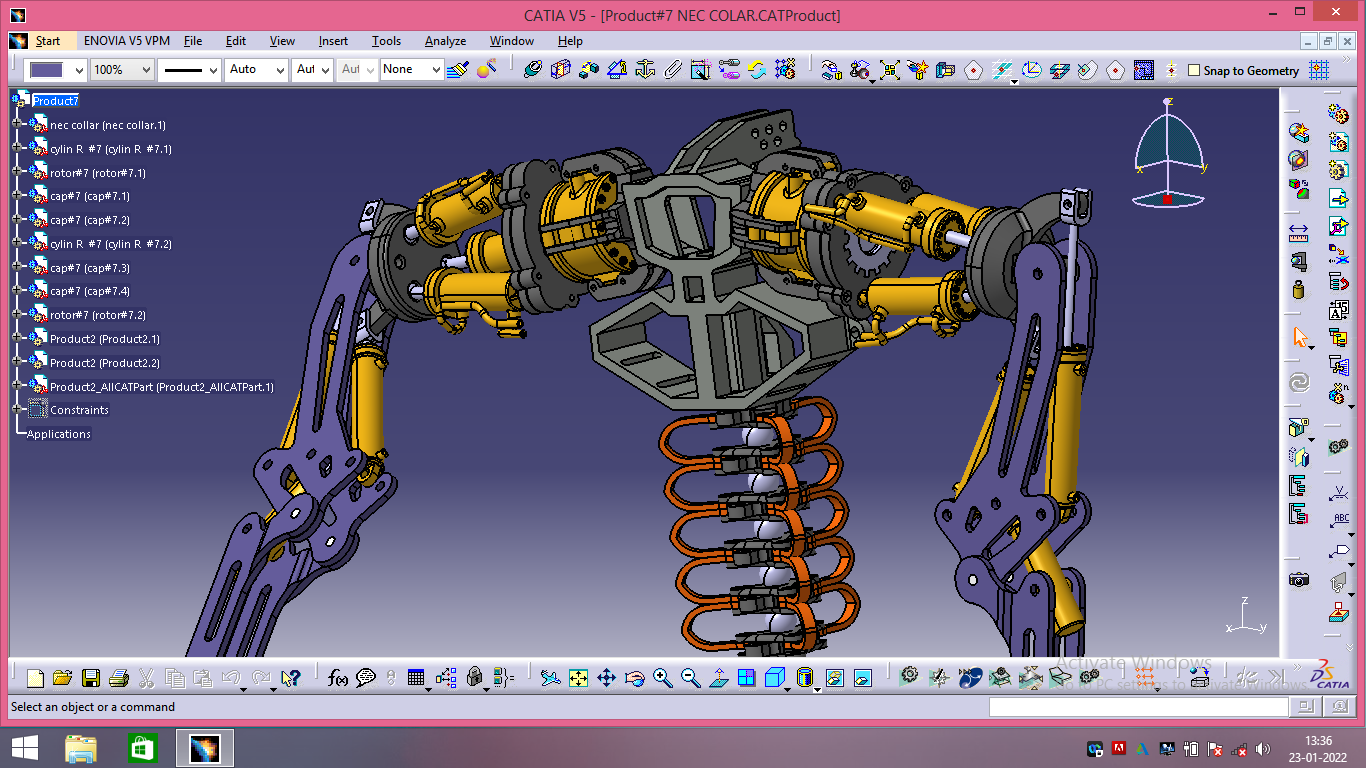The image size is (1366, 768).
Task: Select rotor#7 (rotor#7.2) in the tree
Action: click(98, 314)
